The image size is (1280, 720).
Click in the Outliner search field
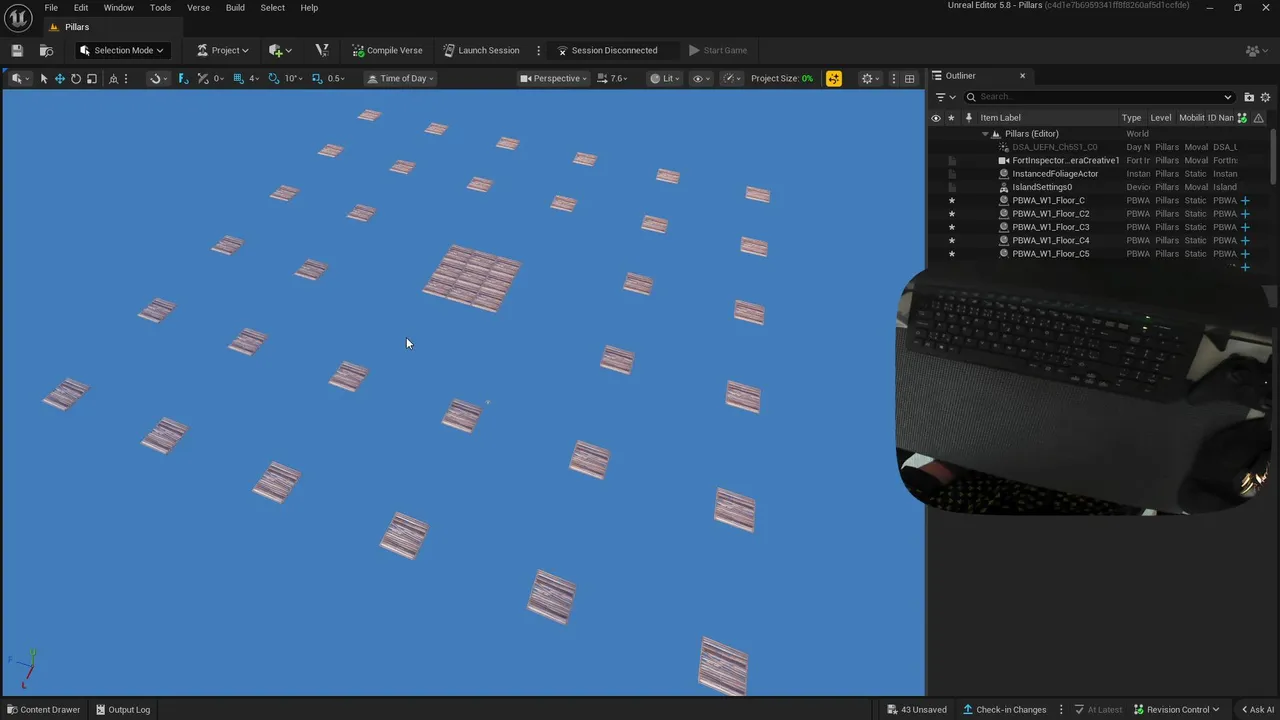coord(1100,97)
